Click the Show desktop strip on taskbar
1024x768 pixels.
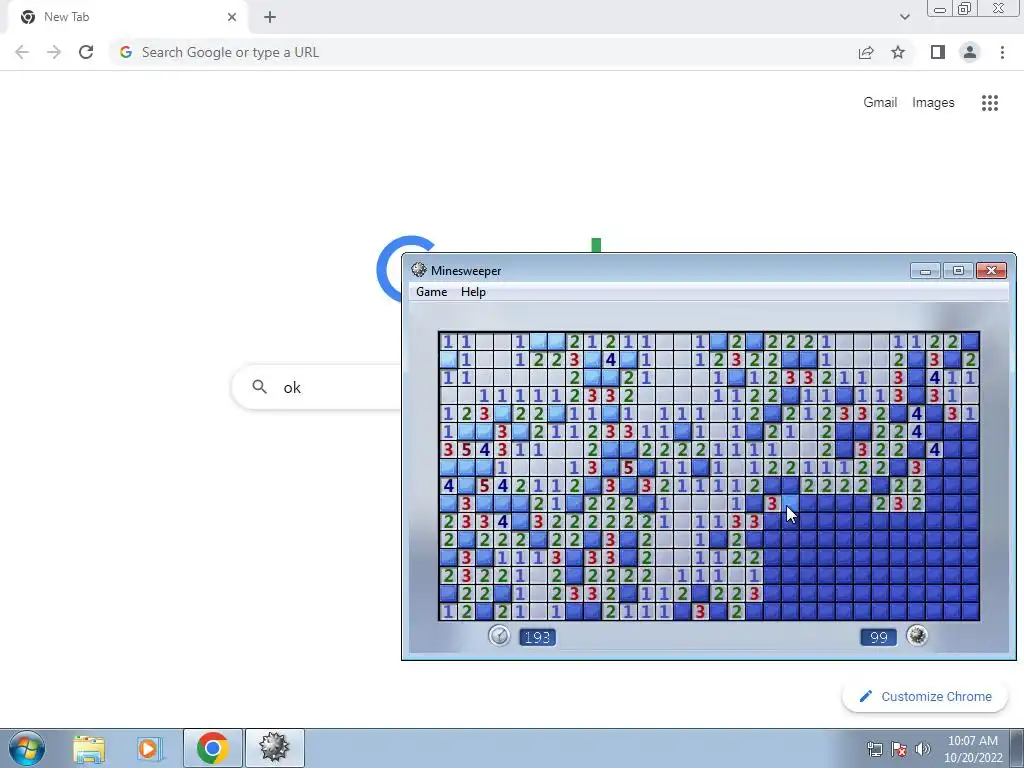pos(1017,748)
